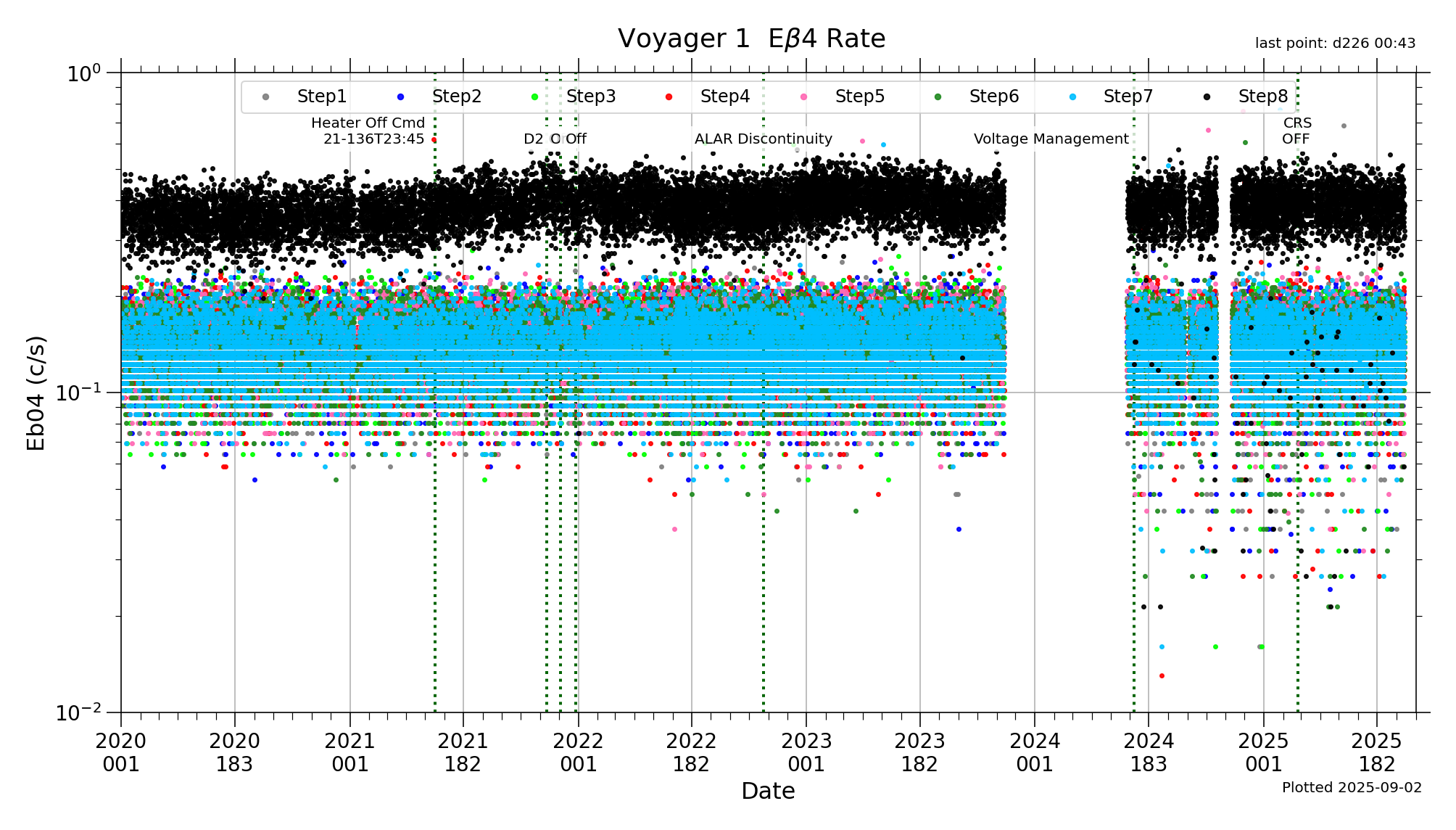Click the Step5 pink legend marker
The height and width of the screenshot is (830, 1456).
803,97
